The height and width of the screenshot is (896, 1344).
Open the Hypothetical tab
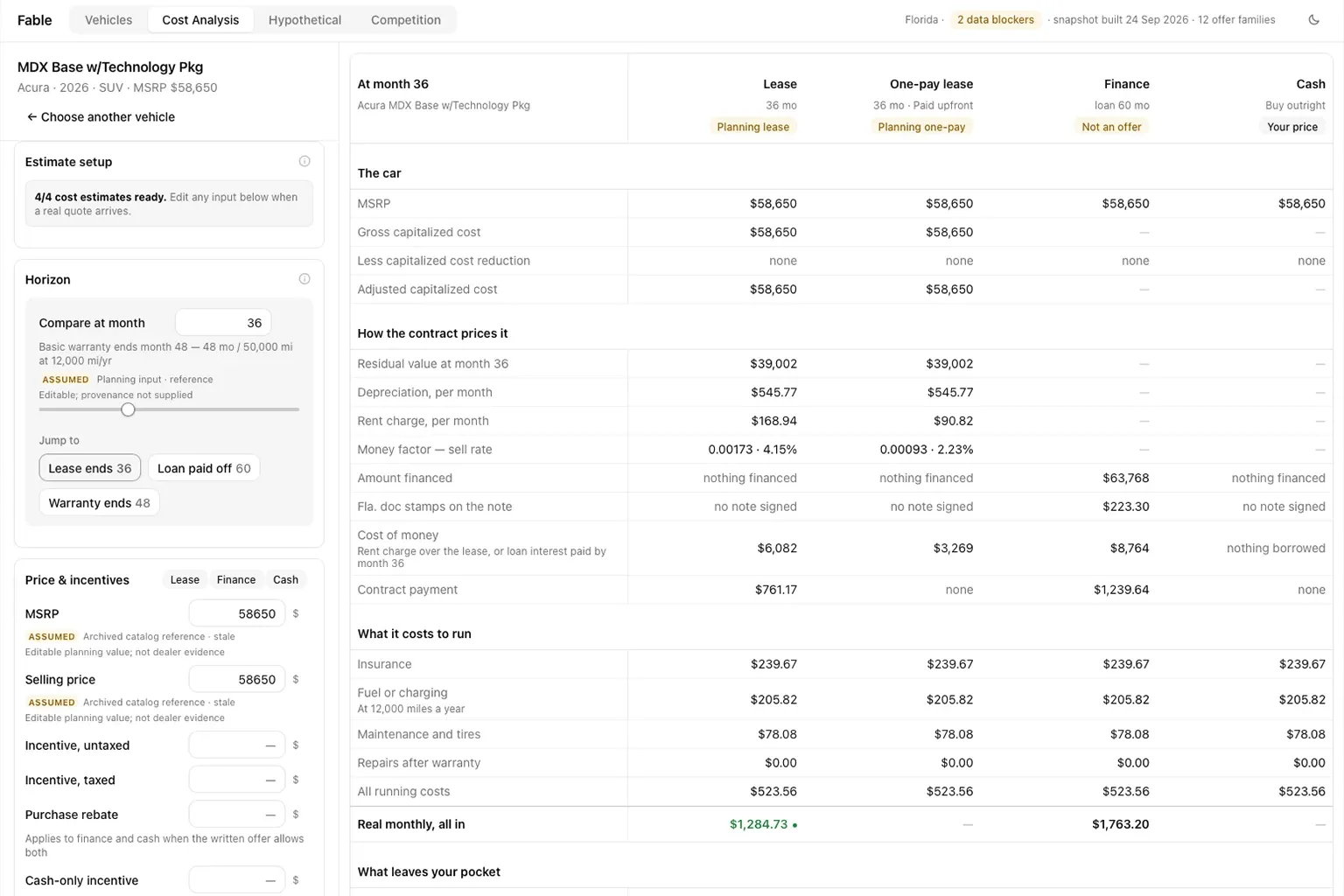[304, 19]
